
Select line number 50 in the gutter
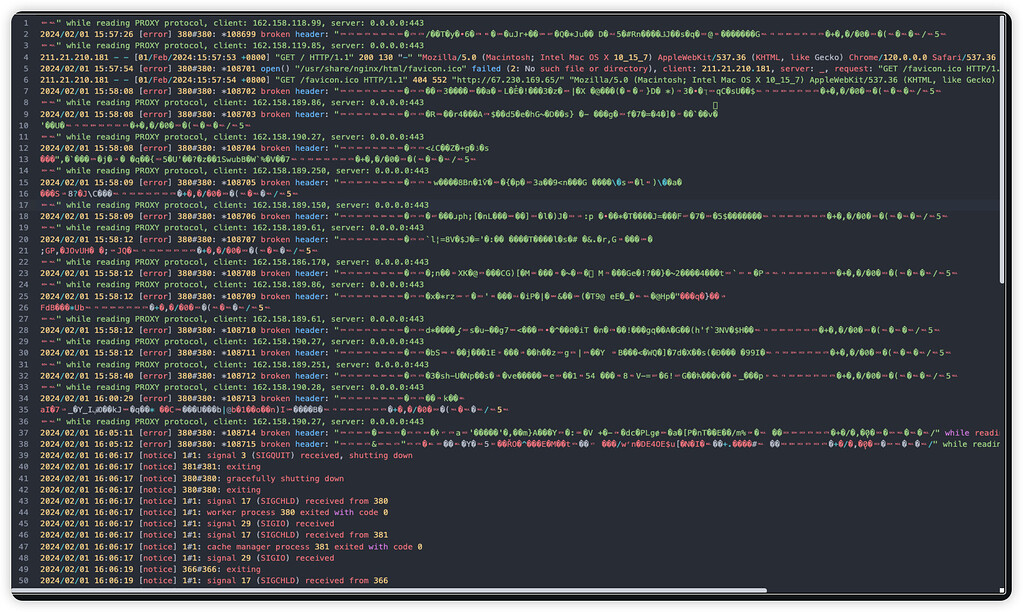[22, 580]
